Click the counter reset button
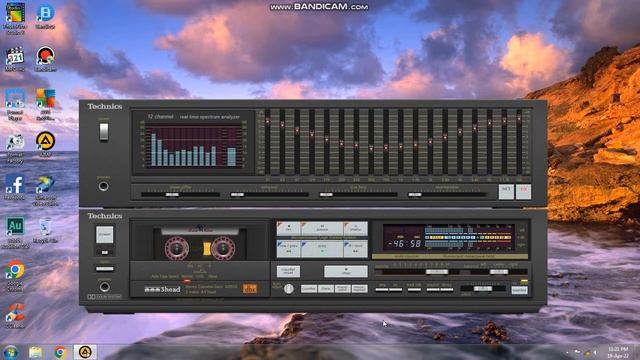Viewport: 640px width, 360px height. tap(288, 271)
